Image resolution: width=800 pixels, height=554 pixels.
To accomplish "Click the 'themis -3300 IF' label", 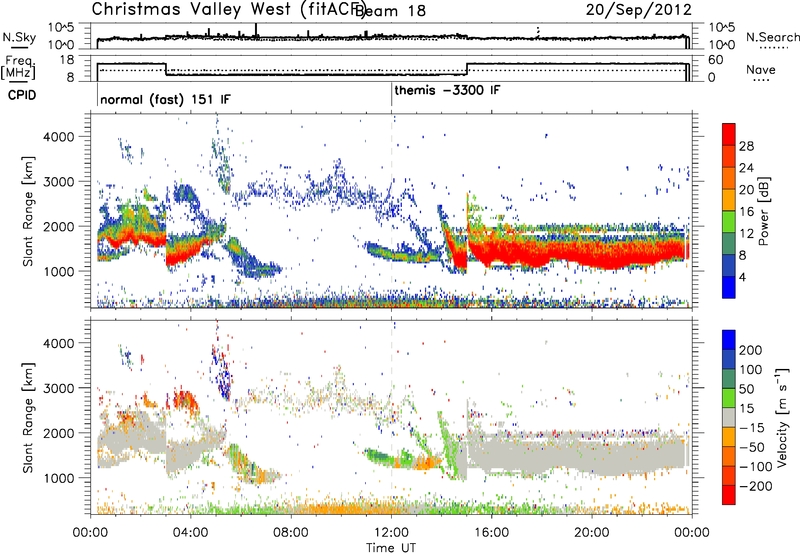I will [447, 91].
